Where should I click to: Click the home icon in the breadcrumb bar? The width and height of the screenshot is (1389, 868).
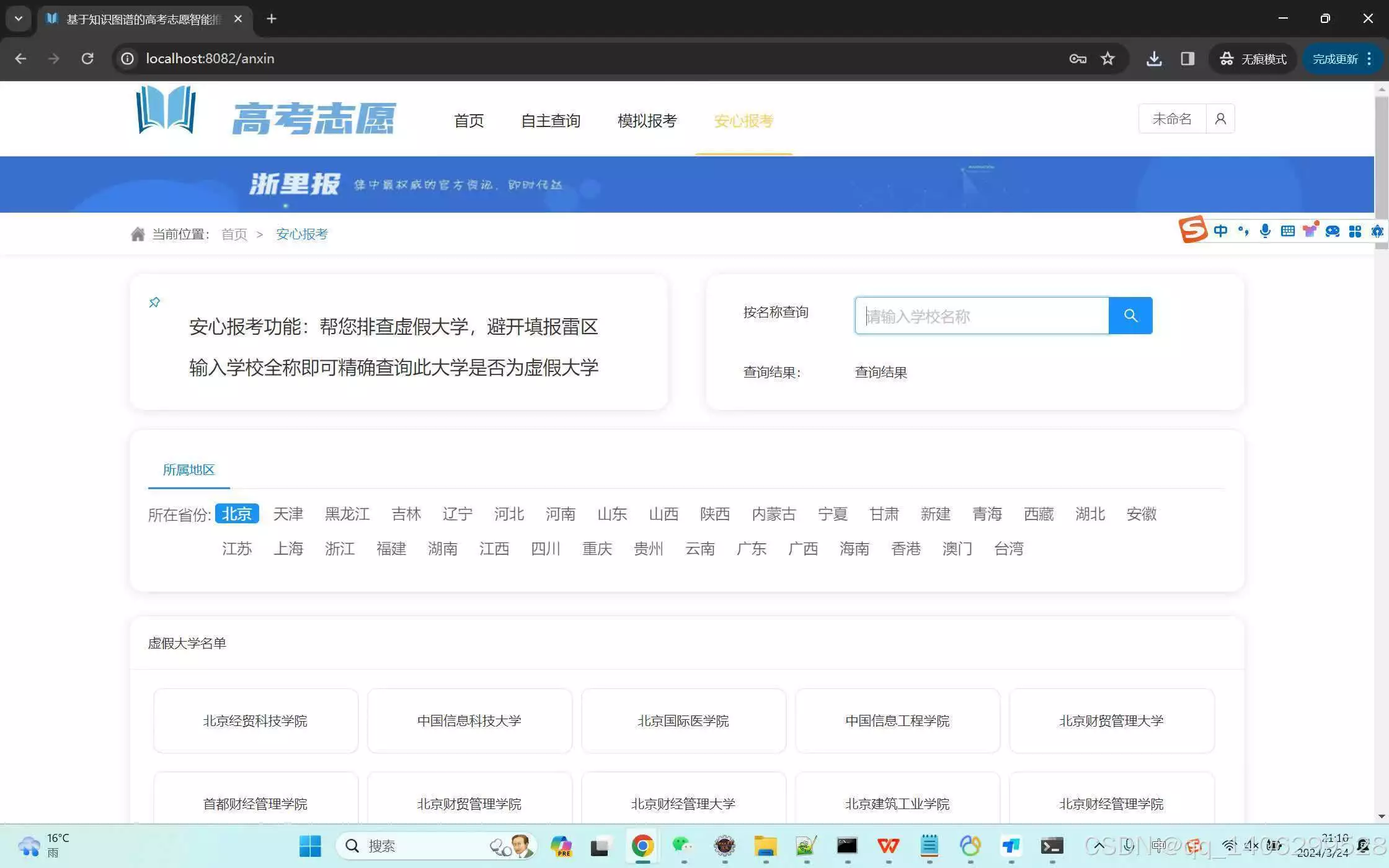(x=138, y=233)
